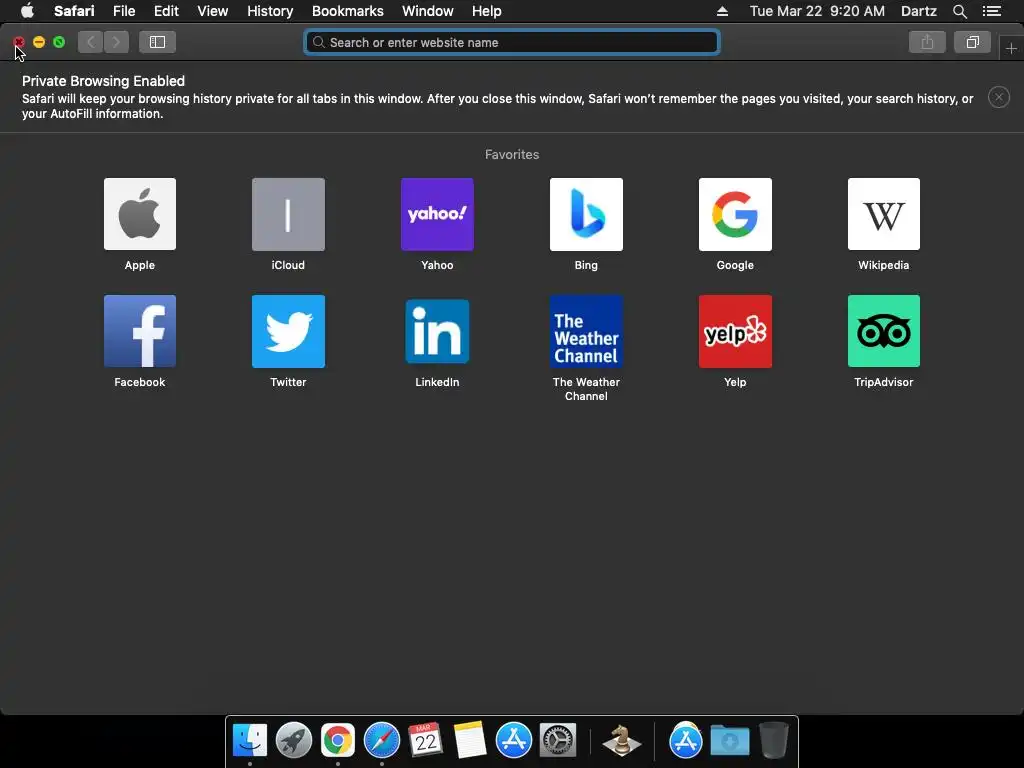Click the Private Browsing Enabled heading
1024x768 pixels.
click(x=103, y=81)
